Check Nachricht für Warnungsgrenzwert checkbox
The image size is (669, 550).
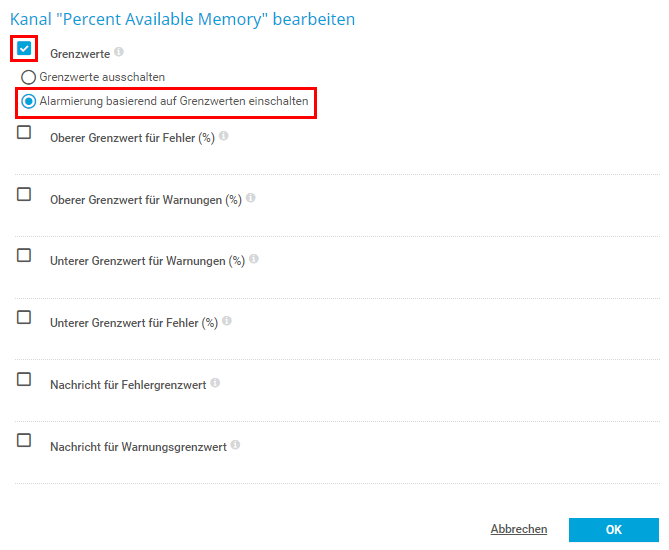24,440
